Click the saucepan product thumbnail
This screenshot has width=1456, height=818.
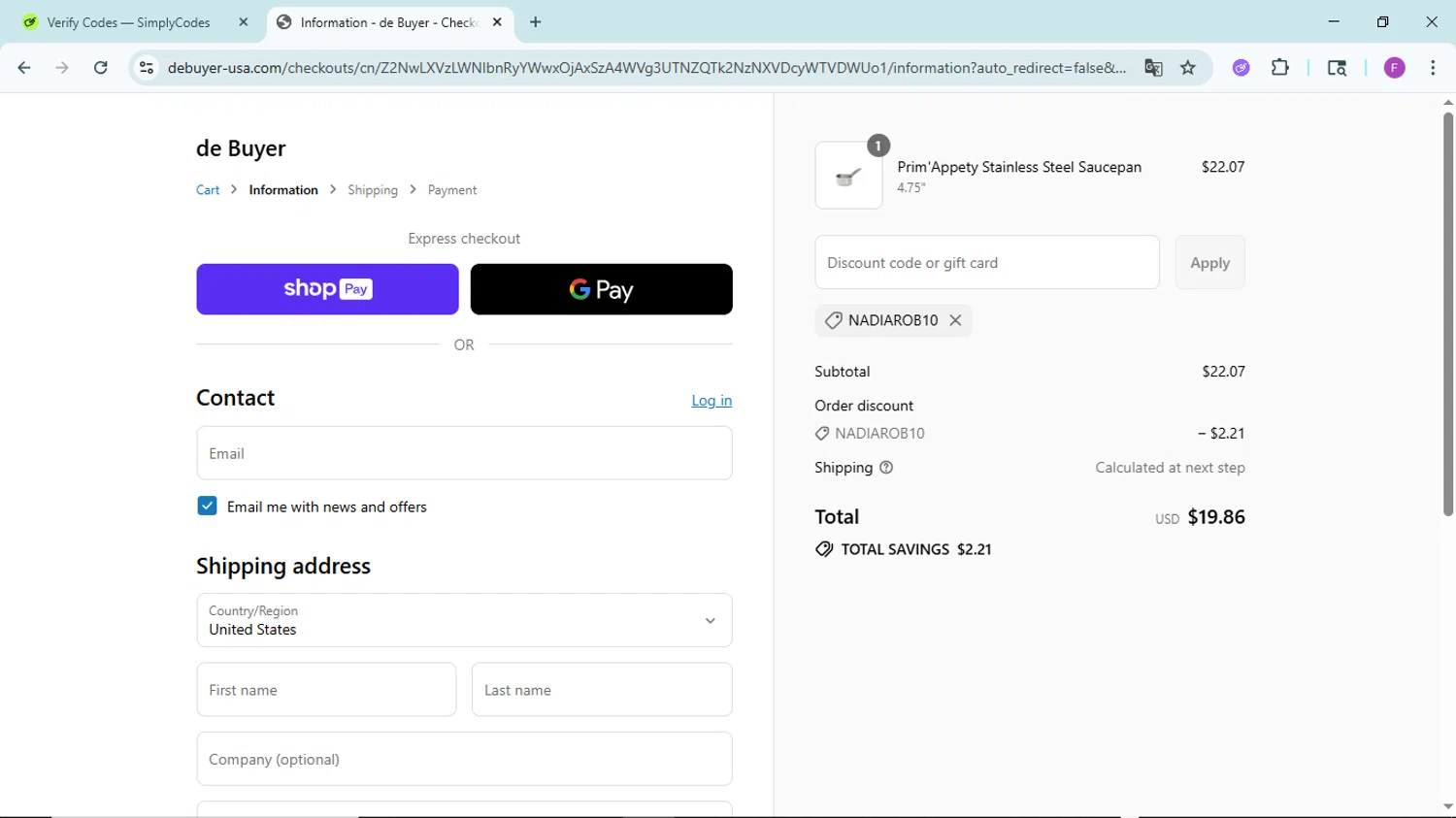coord(848,176)
